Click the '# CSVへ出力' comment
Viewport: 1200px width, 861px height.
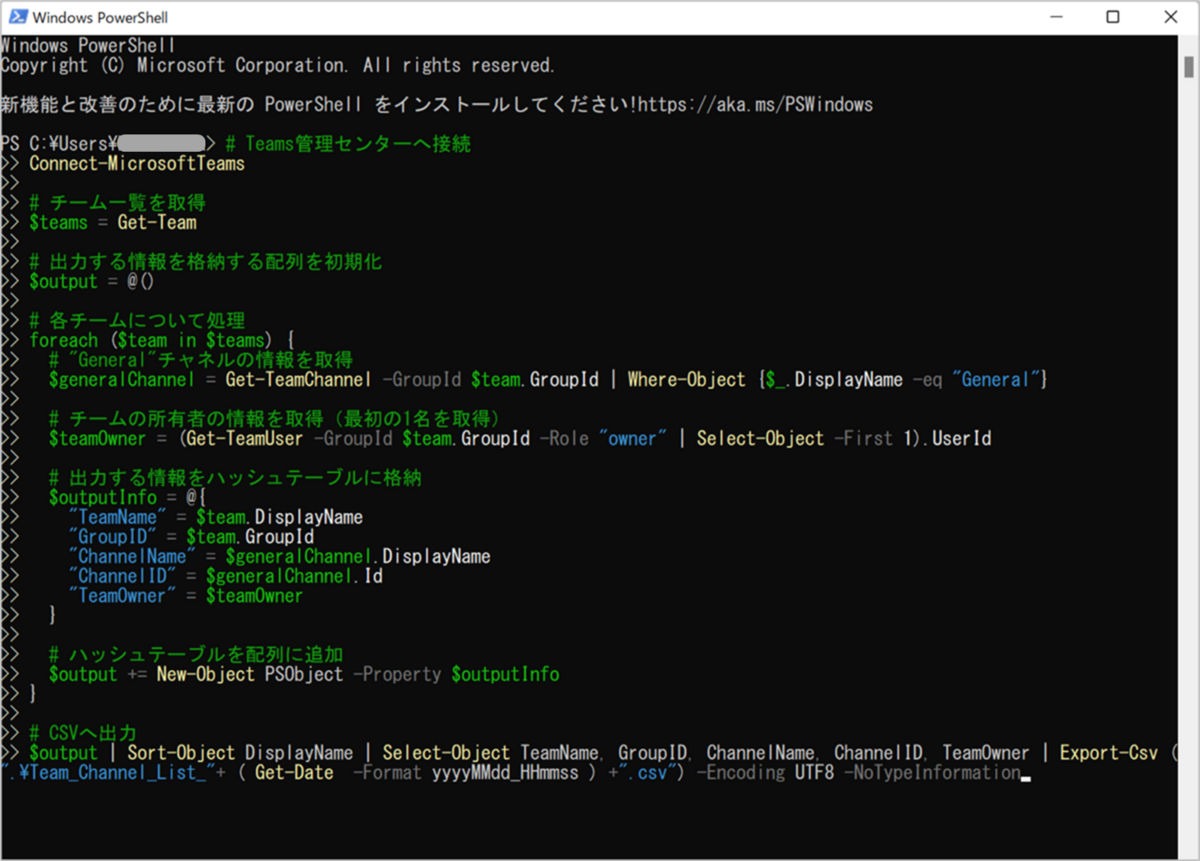83,733
